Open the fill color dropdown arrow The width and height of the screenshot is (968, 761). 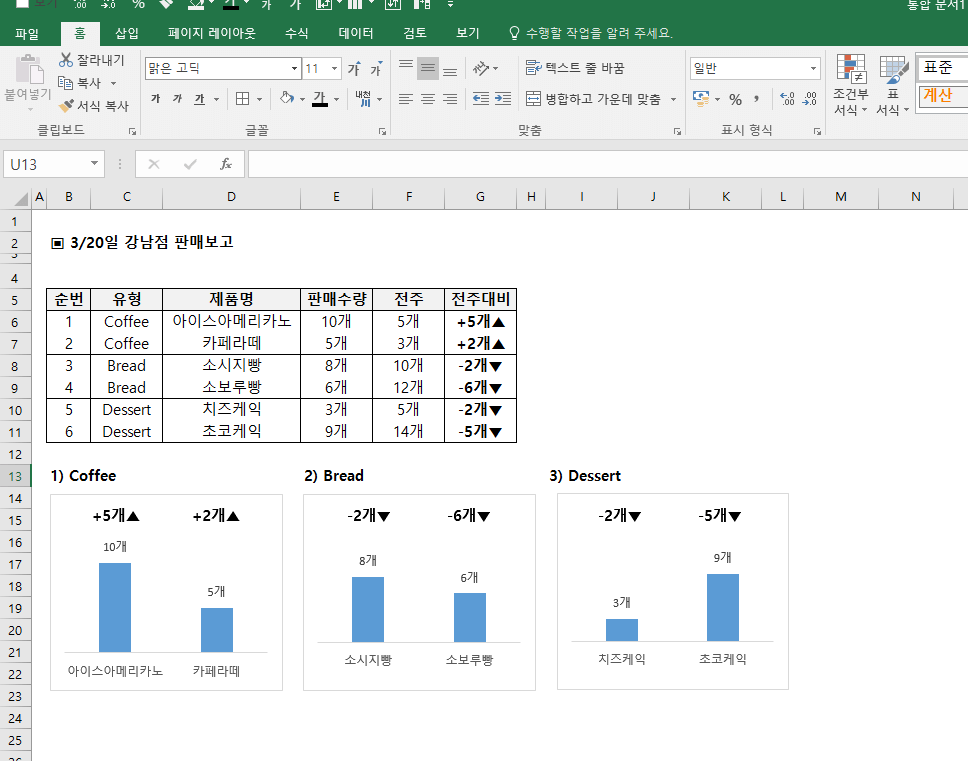click(x=302, y=99)
